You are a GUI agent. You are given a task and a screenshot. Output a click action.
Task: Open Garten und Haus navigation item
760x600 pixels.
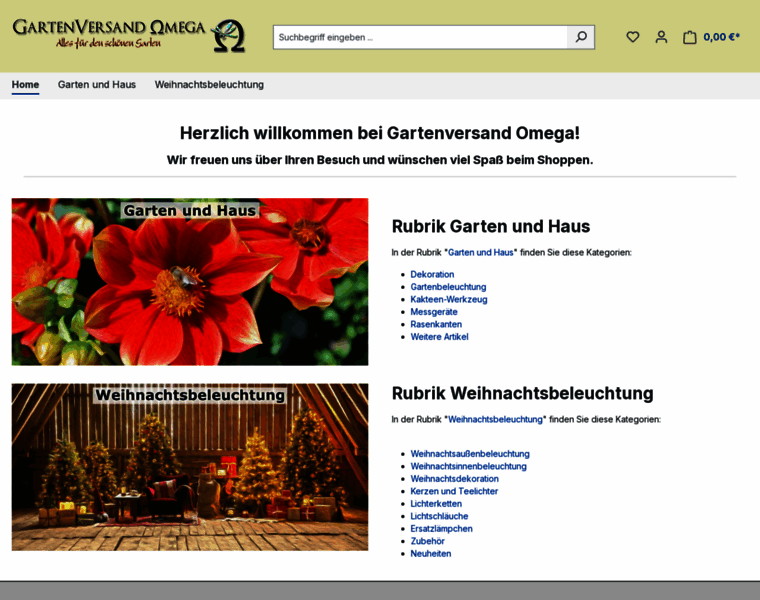pyautogui.click(x=96, y=85)
